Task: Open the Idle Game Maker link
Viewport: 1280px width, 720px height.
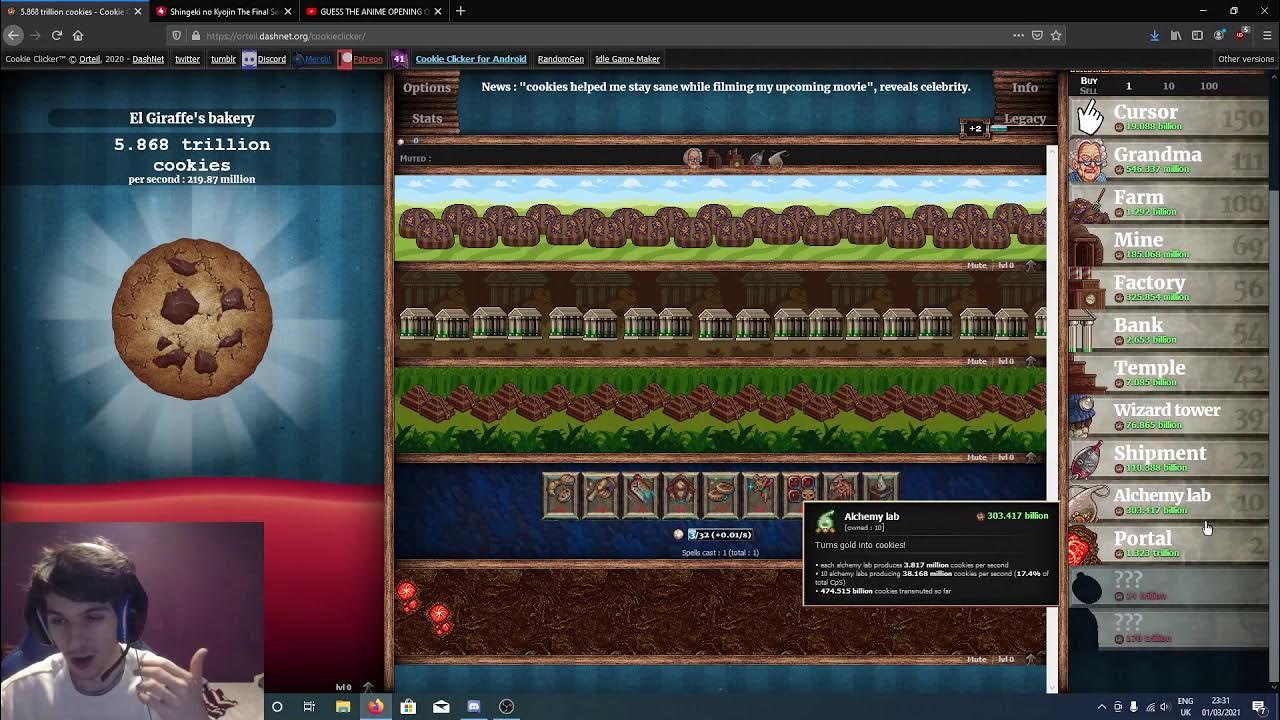Action: point(628,59)
